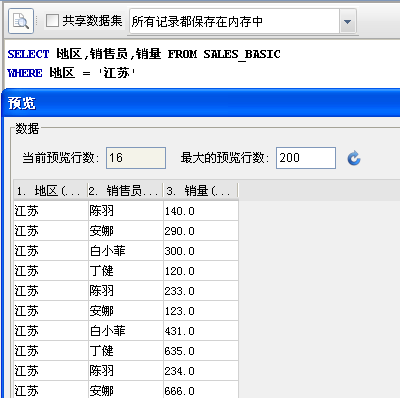Select the cell with value 140.0
This screenshot has height=398, width=400.
coord(201,211)
